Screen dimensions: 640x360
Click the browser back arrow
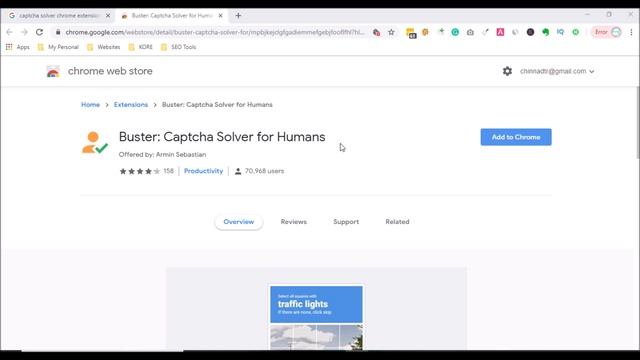click(x=9, y=32)
